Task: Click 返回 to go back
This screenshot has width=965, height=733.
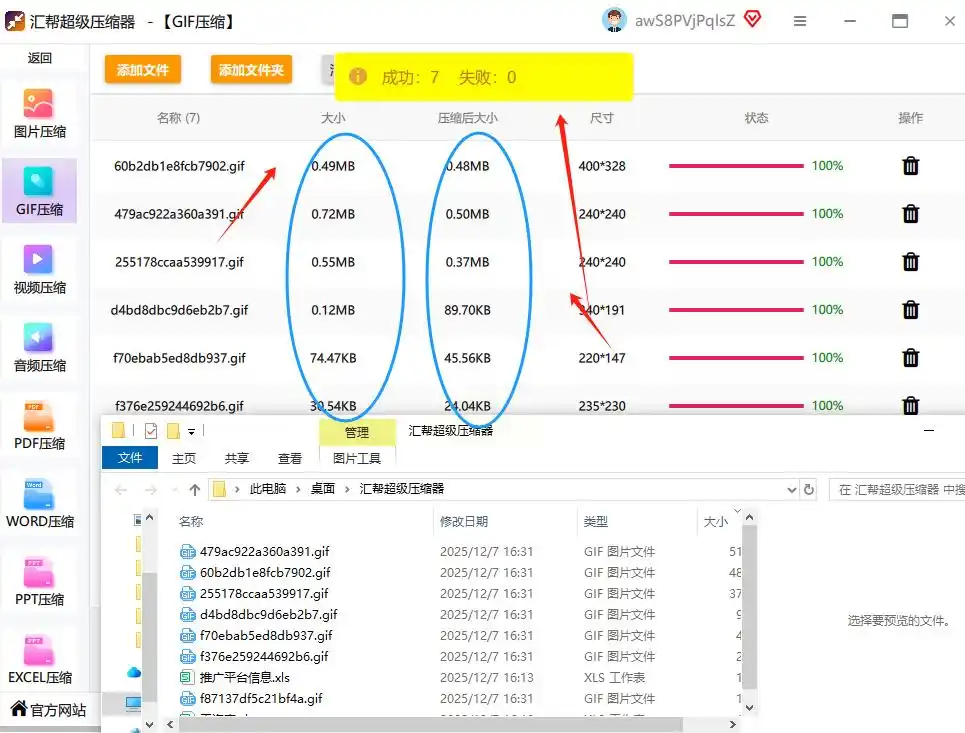Action: [x=39, y=58]
